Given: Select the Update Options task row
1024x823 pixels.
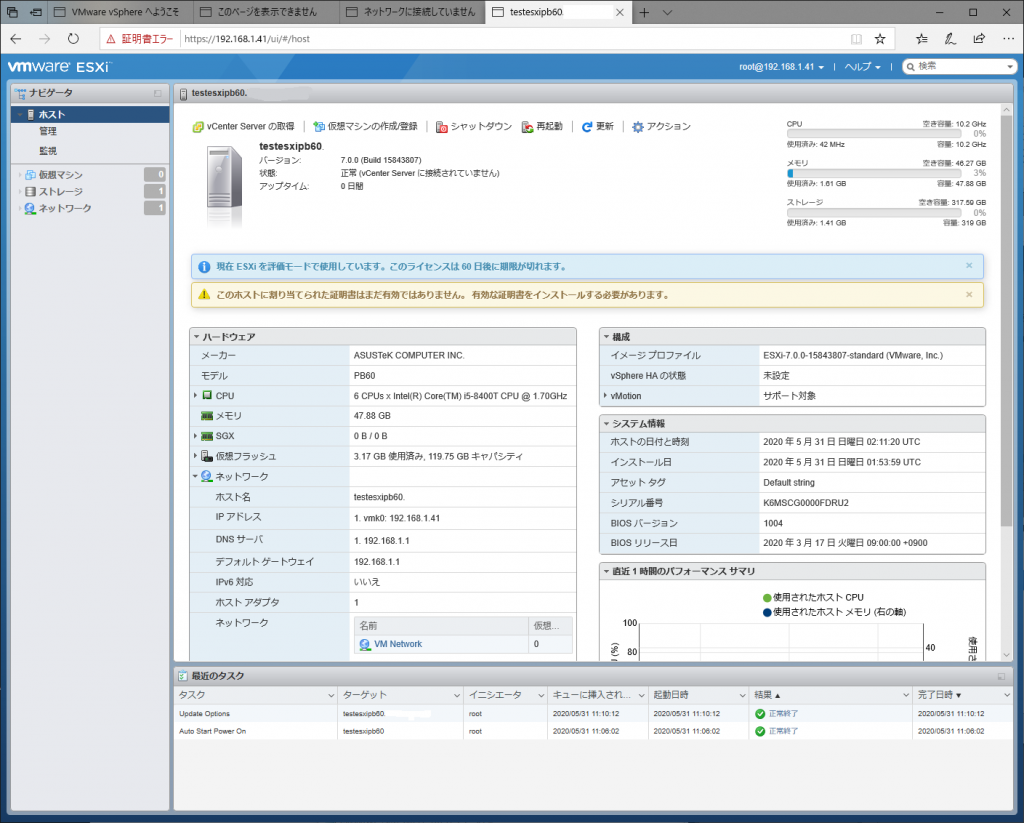Looking at the screenshot, I should click(593, 714).
